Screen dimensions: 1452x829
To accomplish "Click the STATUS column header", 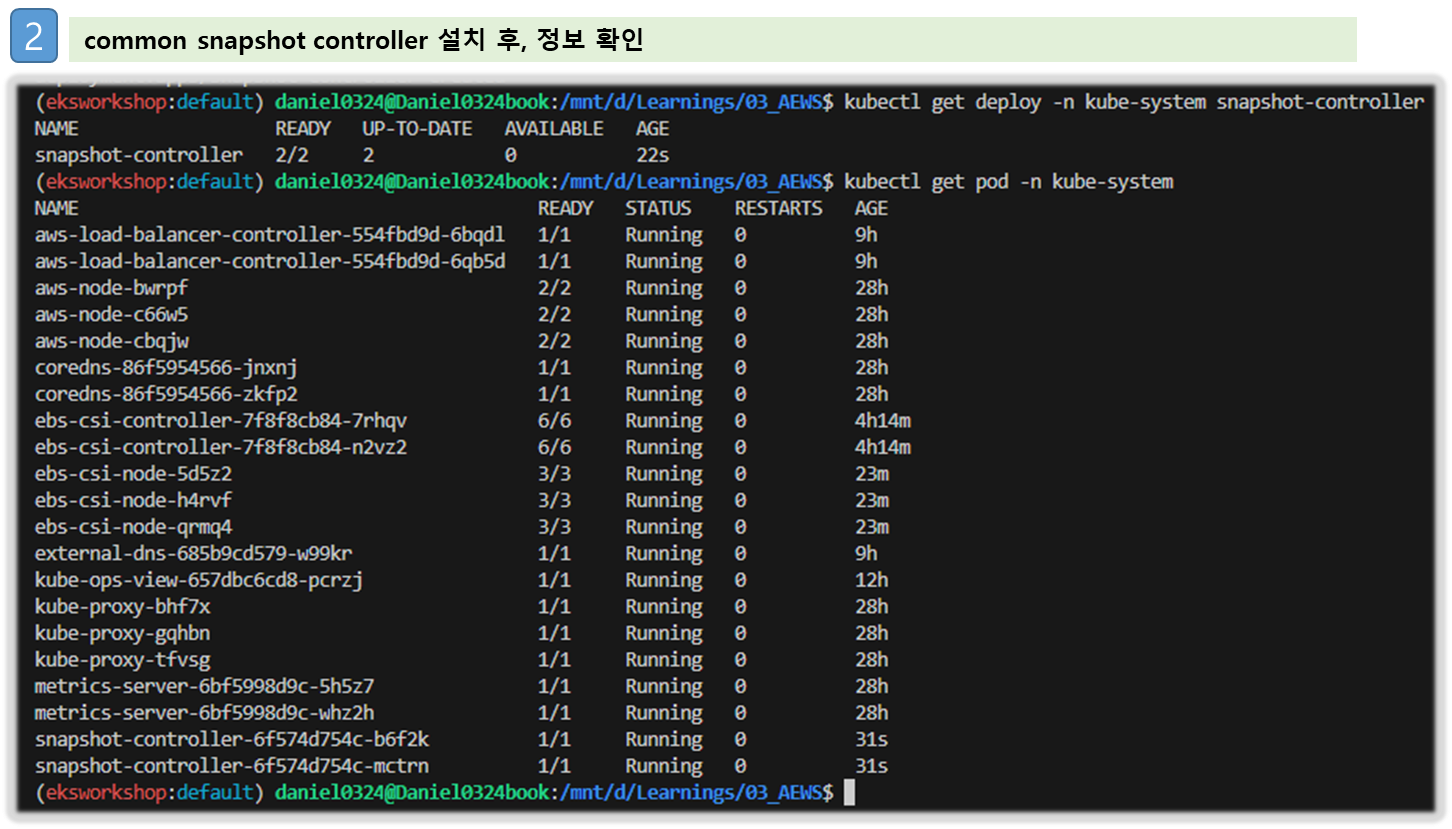I will click(658, 208).
